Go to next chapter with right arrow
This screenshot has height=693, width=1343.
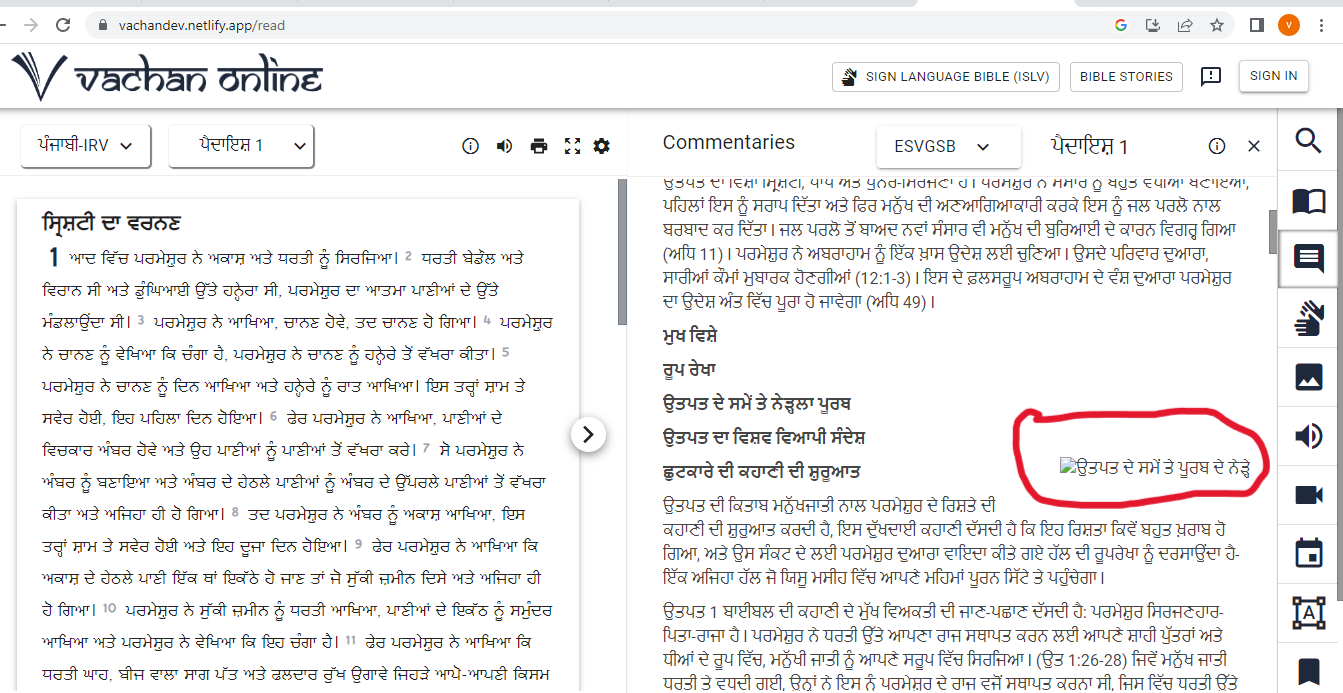point(588,434)
